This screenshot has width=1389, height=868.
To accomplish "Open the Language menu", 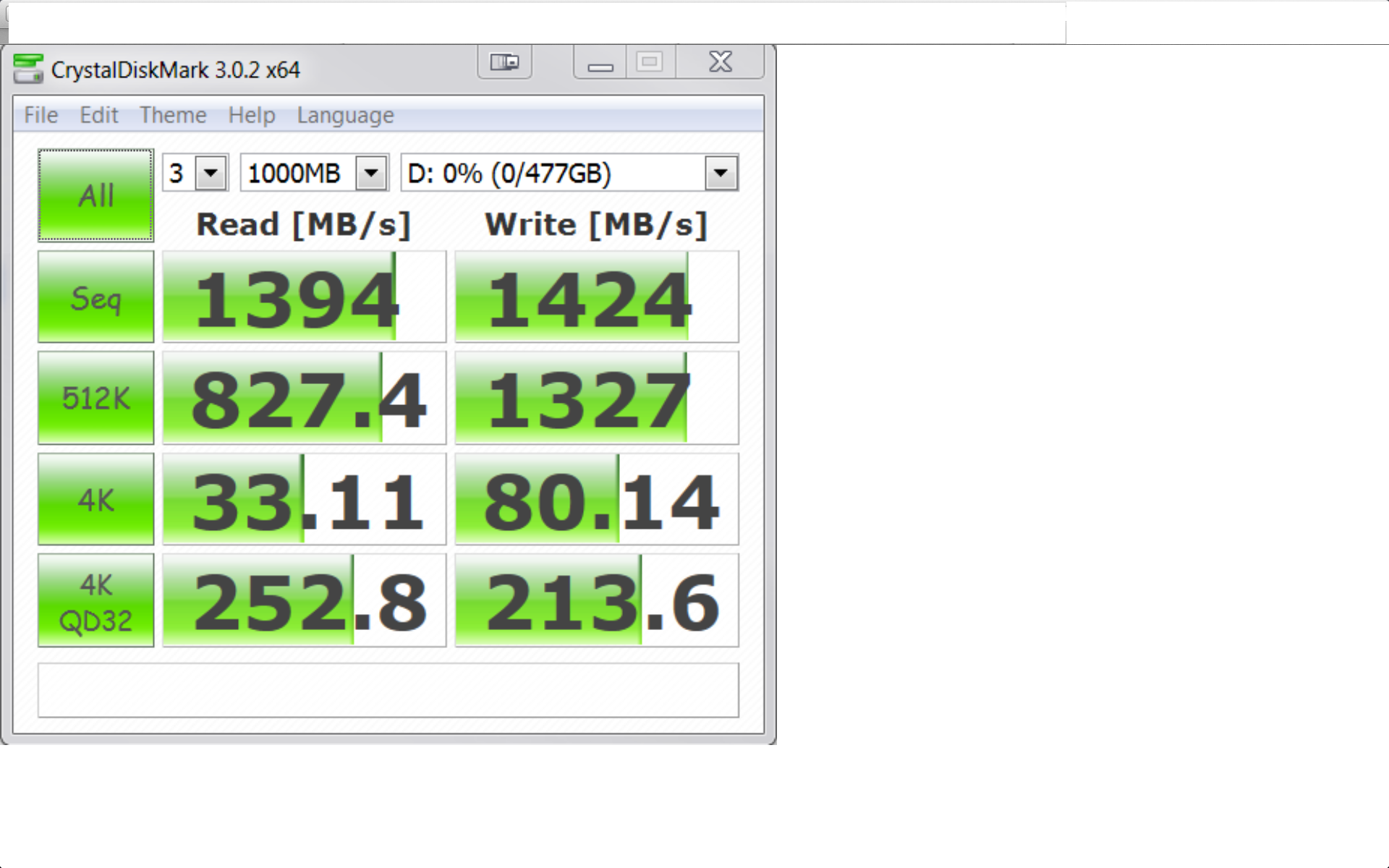I will tap(345, 115).
